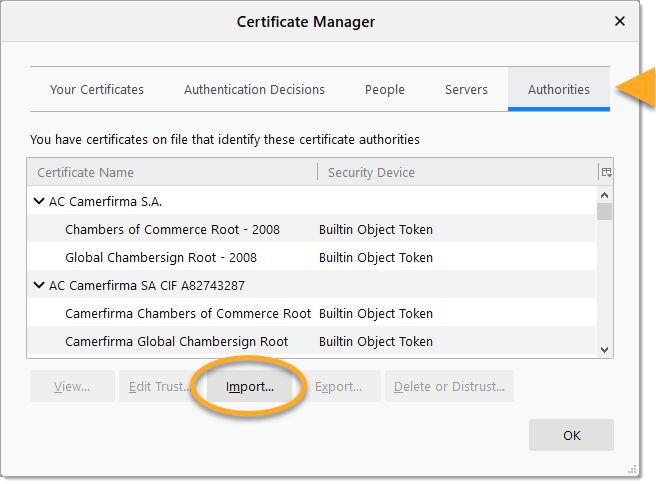Select Camerfirma Chambers of Commerce Root entry
This screenshot has width=656, height=484.
188,313
